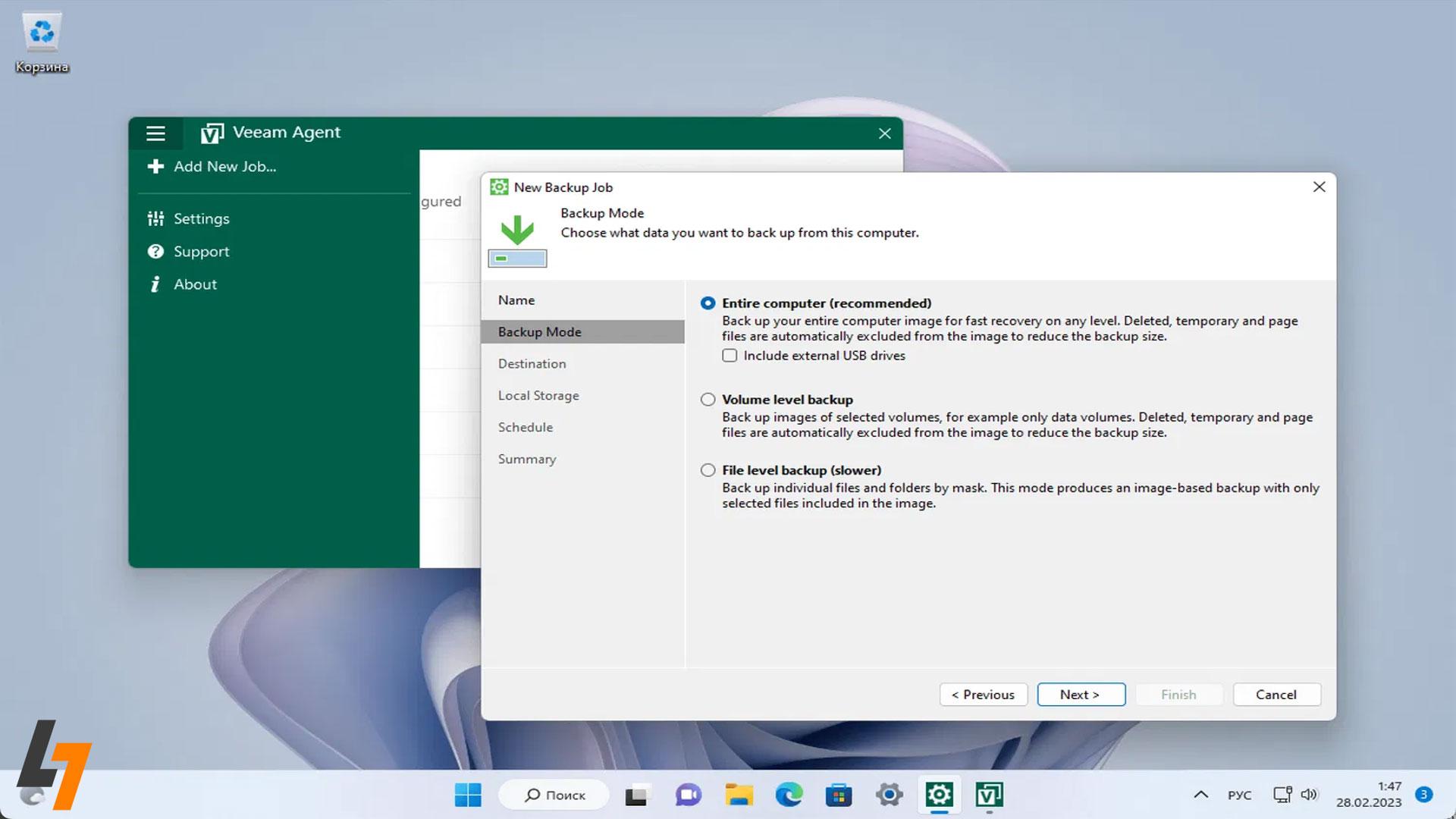Go to the Destination wizard step

532,363
